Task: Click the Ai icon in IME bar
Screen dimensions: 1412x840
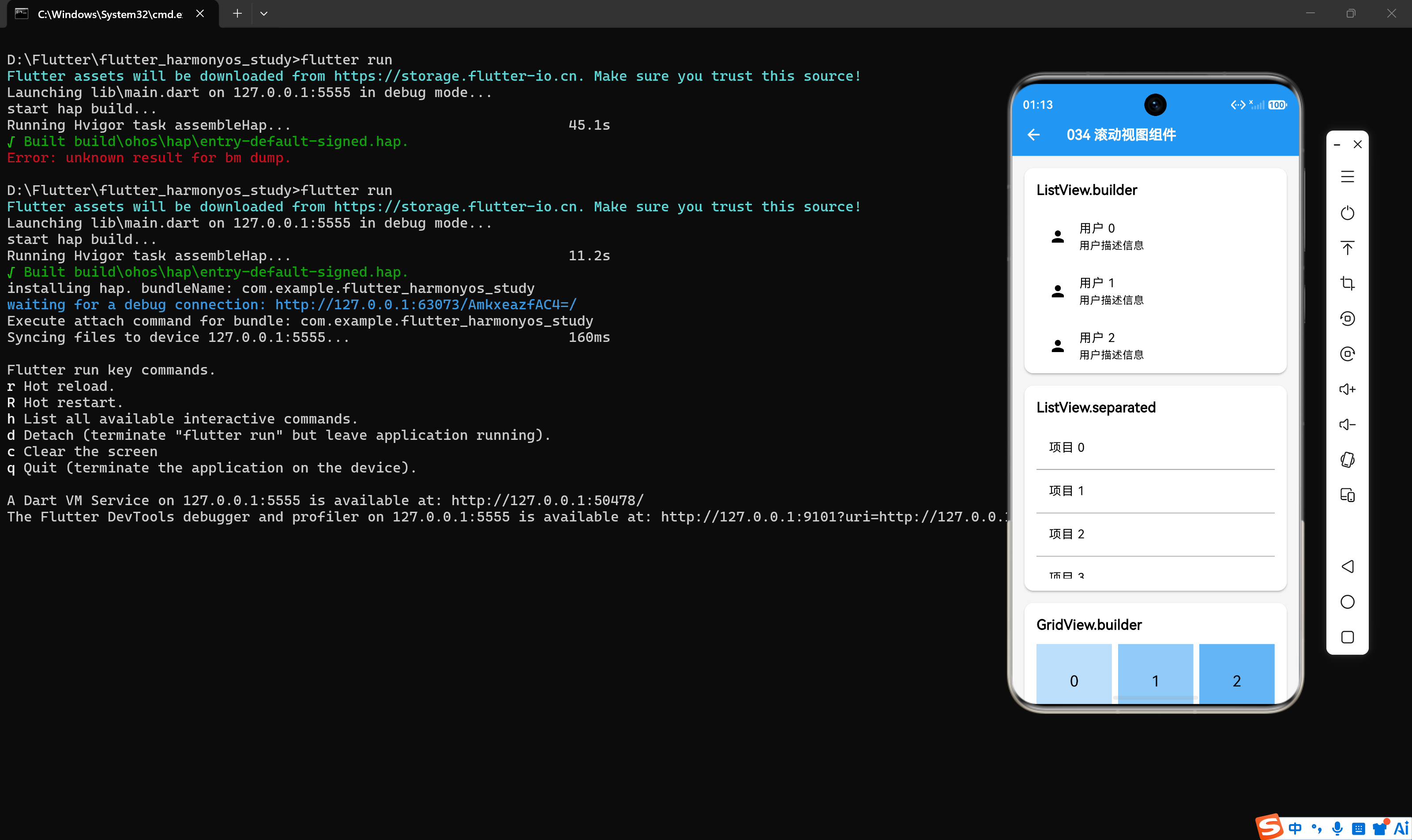Action: [x=1401, y=829]
